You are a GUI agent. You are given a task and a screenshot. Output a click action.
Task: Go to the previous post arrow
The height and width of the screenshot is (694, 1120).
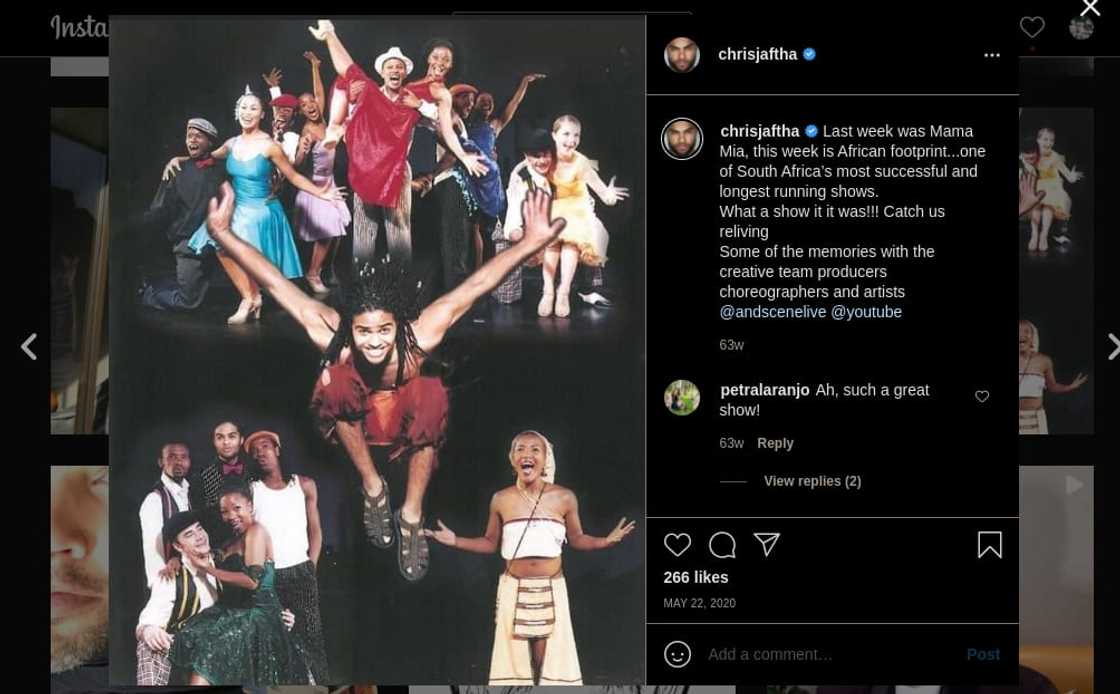[29, 346]
